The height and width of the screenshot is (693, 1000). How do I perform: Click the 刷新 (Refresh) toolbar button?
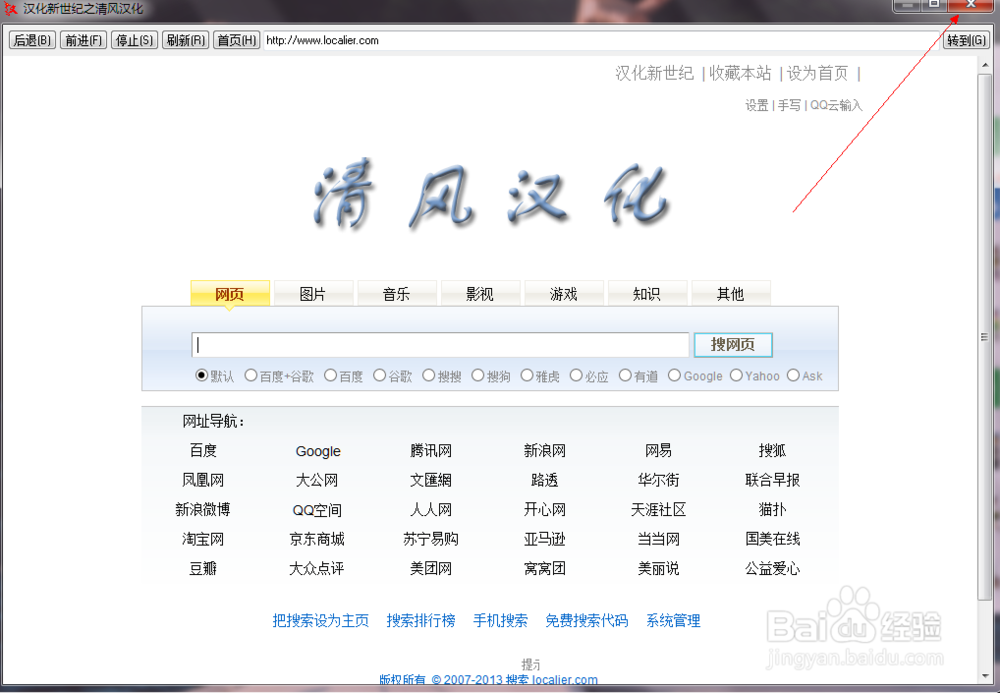pos(184,40)
